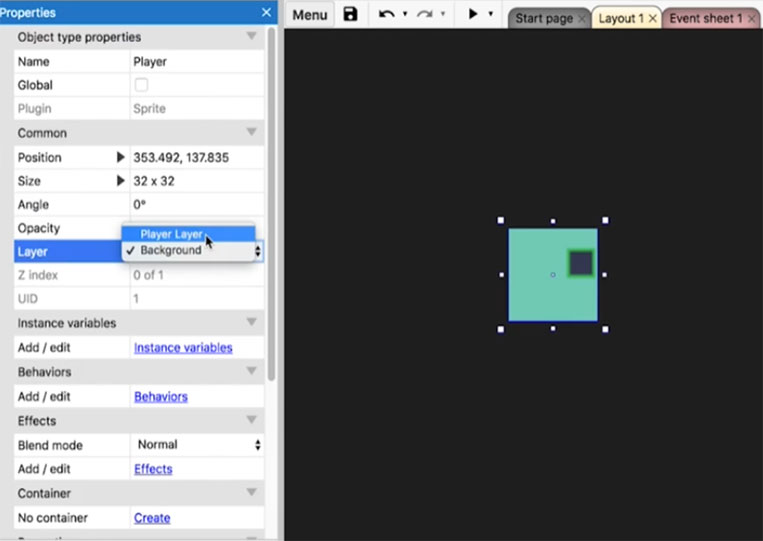Edit the Size value 32 x 32
This screenshot has height=541, width=763.
197,181
